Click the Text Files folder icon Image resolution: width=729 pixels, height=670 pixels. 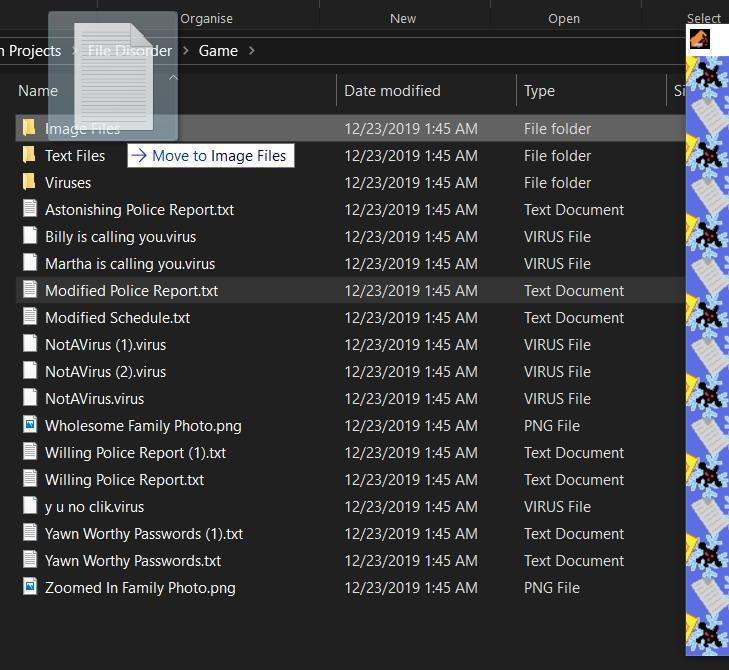click(x=29, y=154)
